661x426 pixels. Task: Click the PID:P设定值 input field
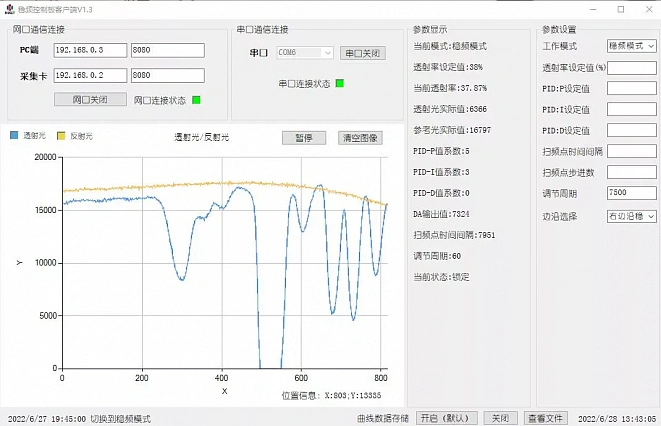631,88
